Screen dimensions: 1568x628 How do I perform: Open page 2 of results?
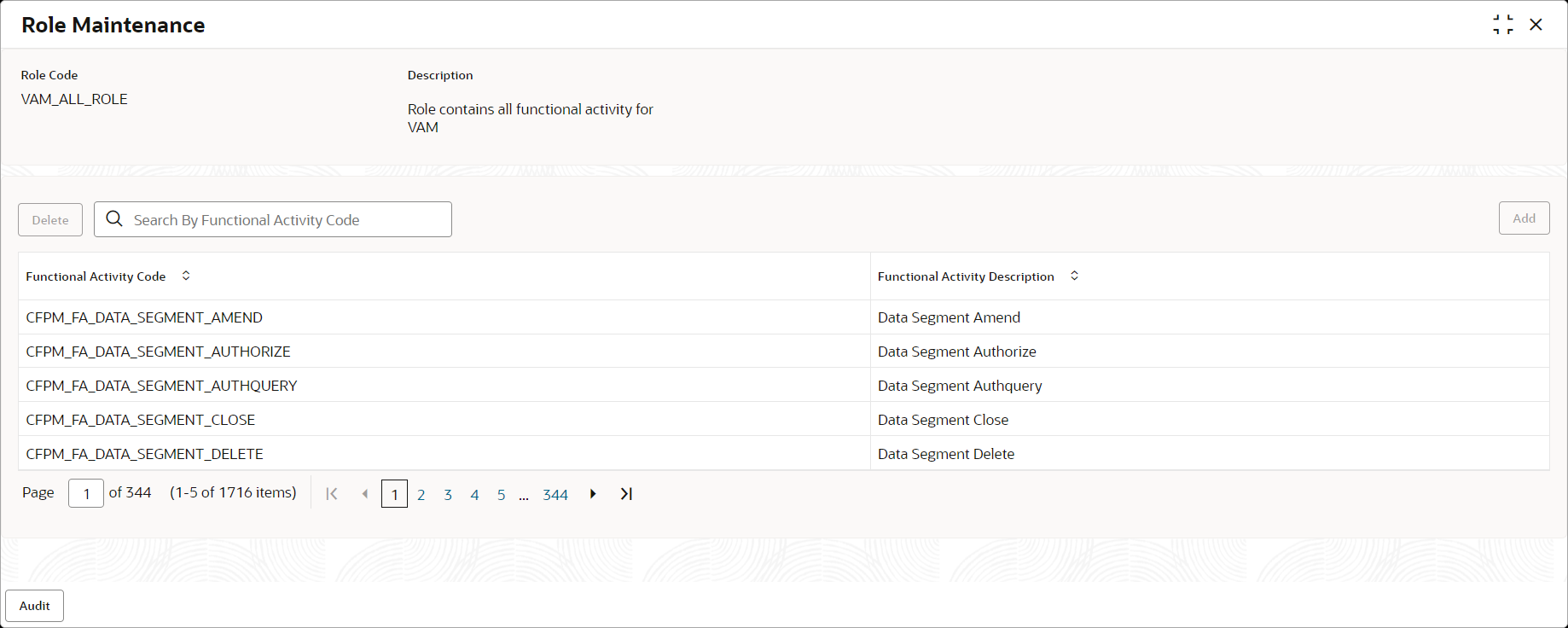(x=421, y=495)
